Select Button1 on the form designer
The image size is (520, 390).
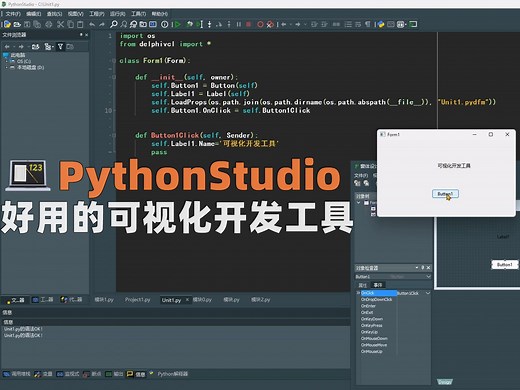pos(505,265)
